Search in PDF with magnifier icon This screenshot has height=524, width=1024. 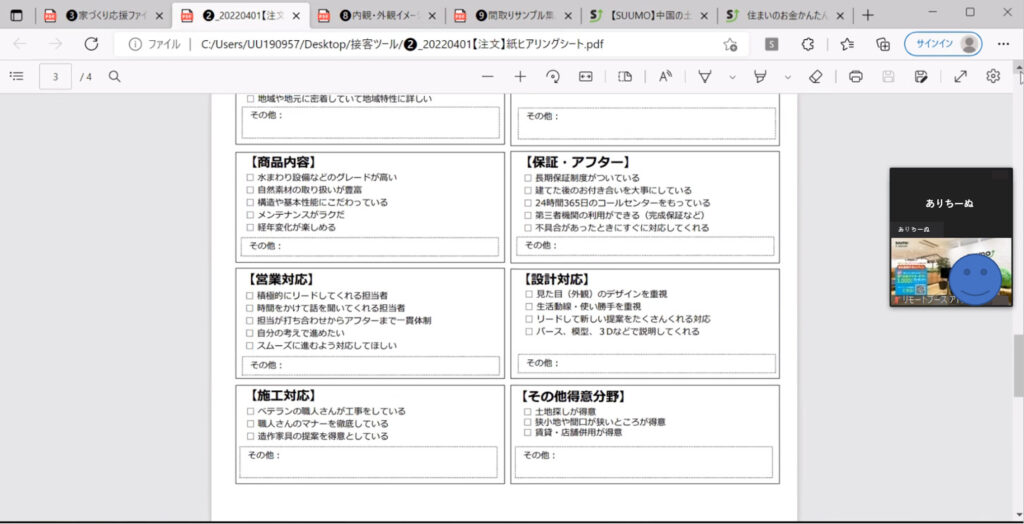point(114,76)
